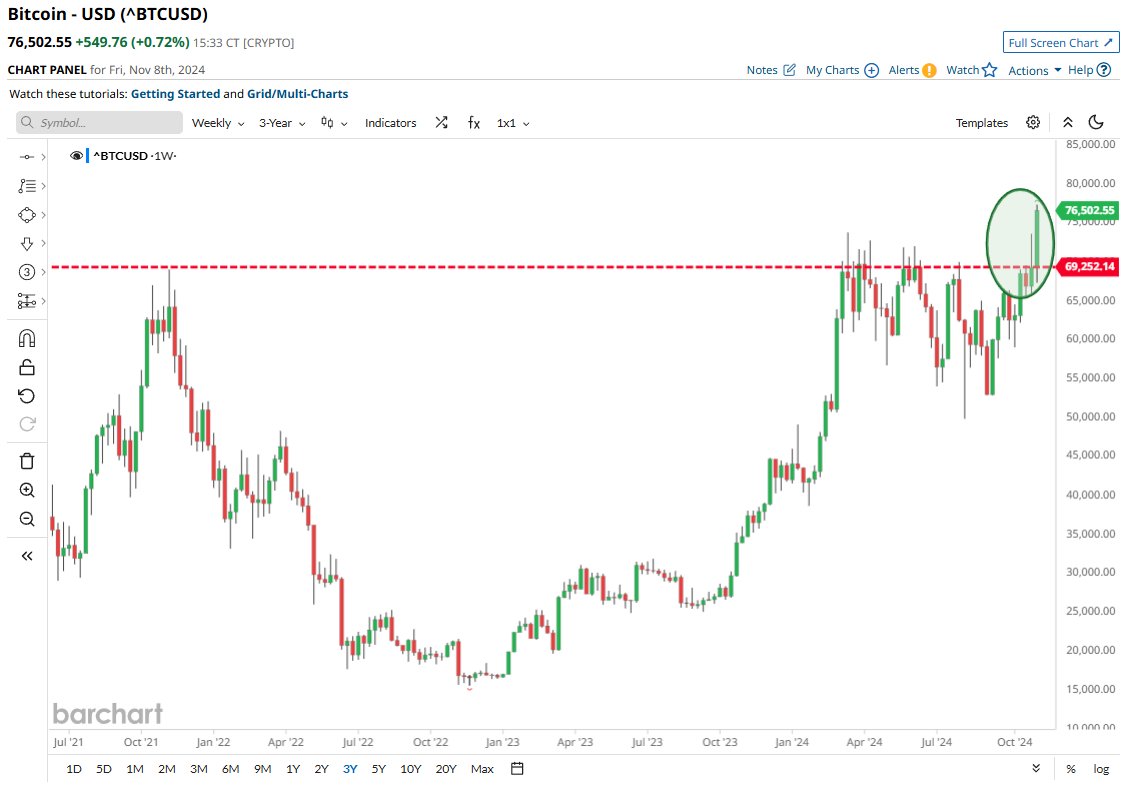Image resolution: width=1129 pixels, height=791 pixels.
Task: Open the calendar date range picker
Action: tap(517, 769)
